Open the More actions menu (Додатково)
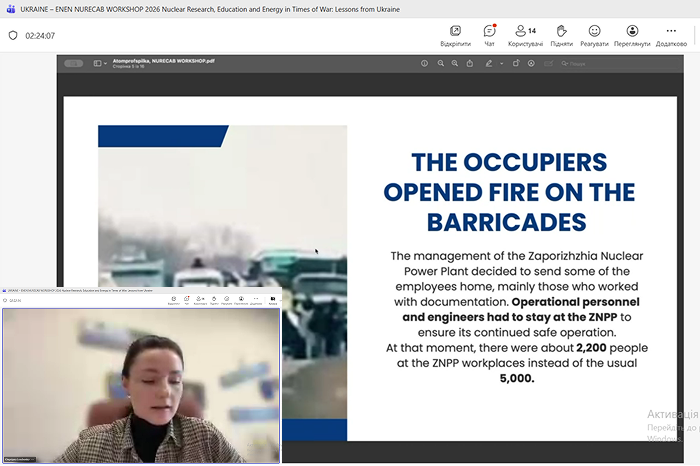 [671, 35]
